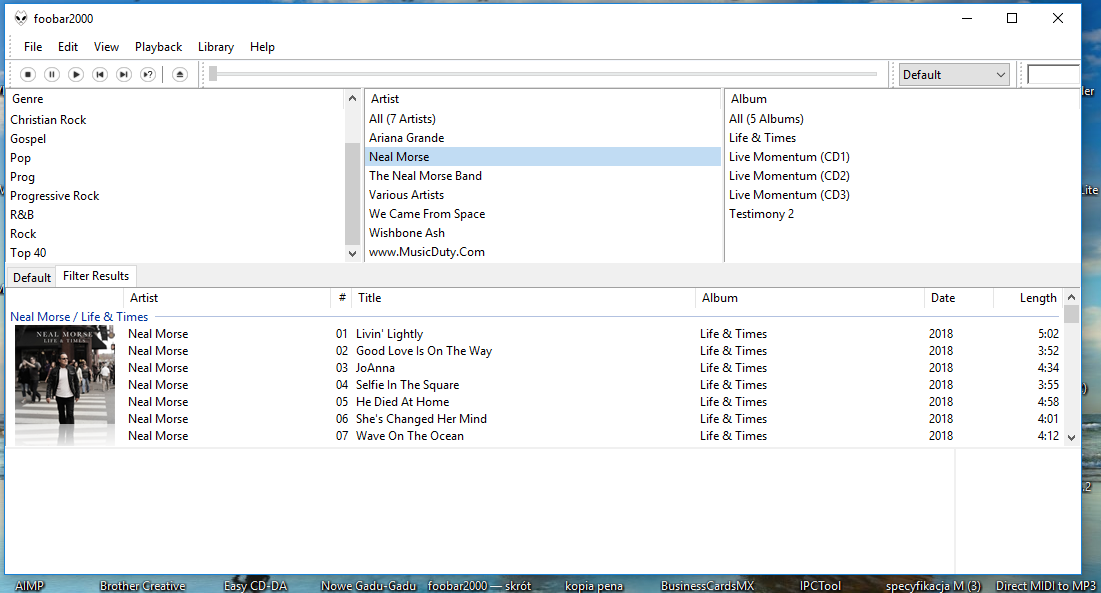Click the Neal Morse / Life & Times group header
This screenshot has width=1101, height=593.
point(79,317)
